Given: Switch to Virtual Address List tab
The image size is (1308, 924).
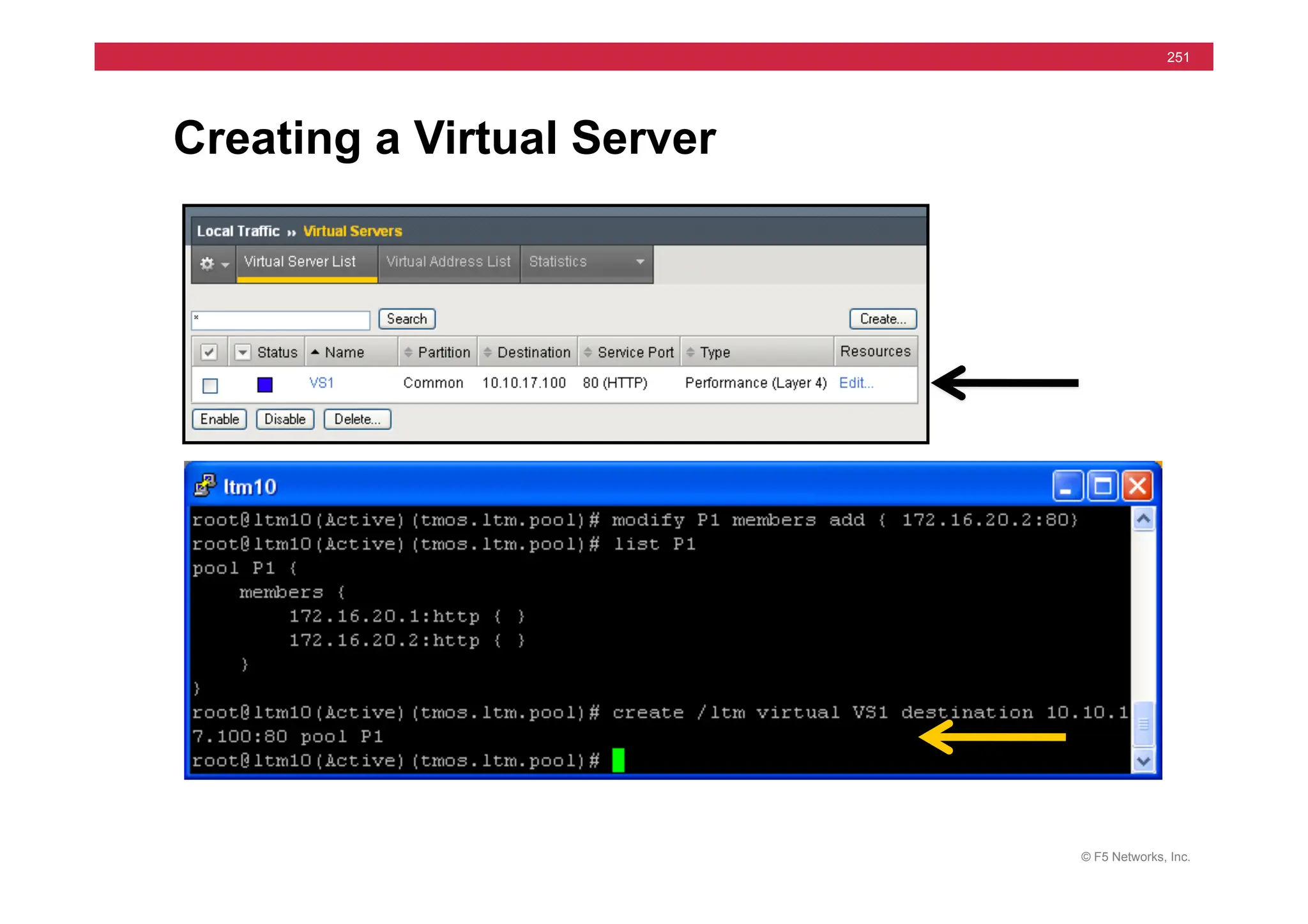Looking at the screenshot, I should (448, 262).
